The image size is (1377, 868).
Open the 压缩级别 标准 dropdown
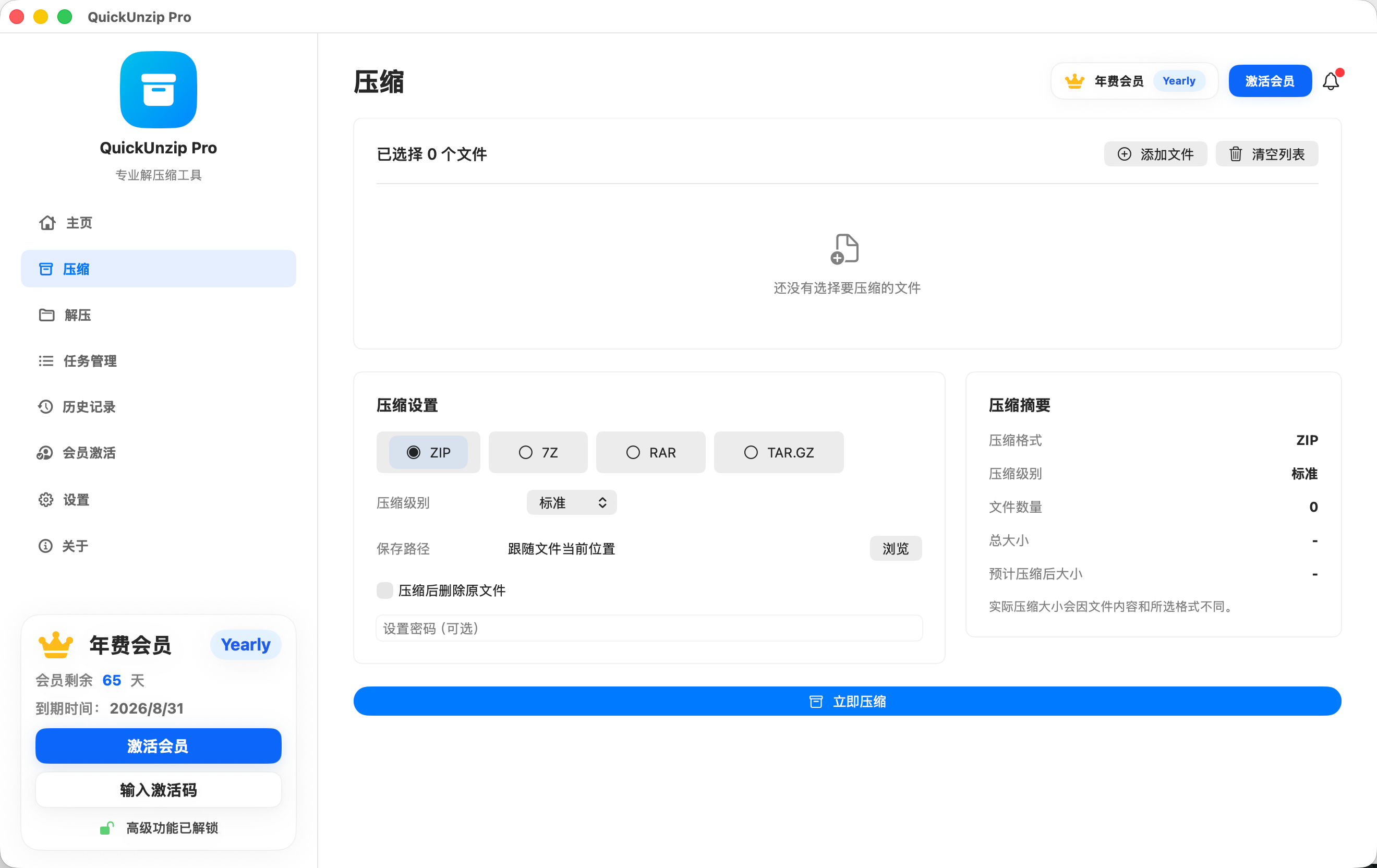[x=572, y=503]
